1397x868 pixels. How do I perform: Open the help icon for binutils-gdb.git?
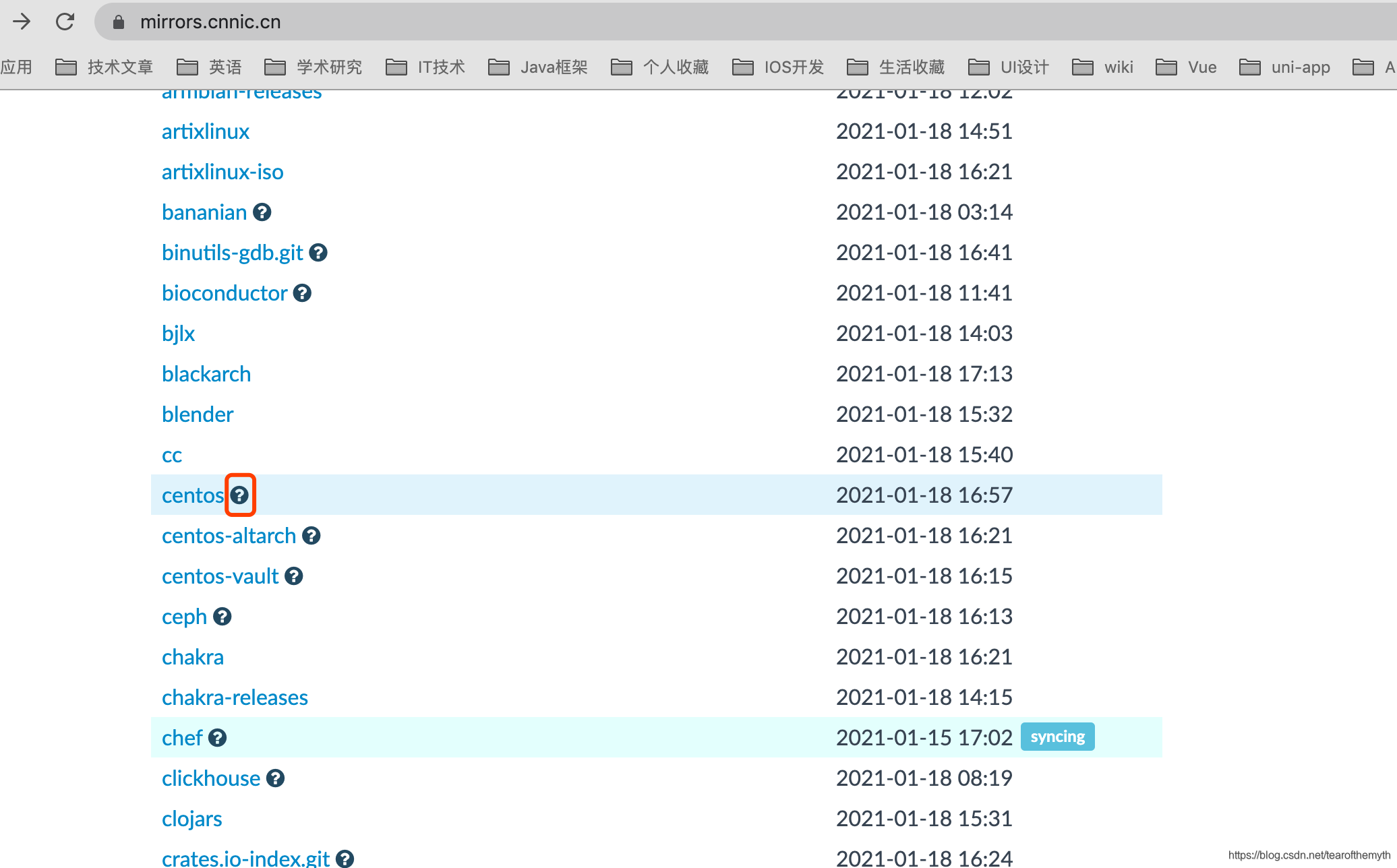pos(318,253)
